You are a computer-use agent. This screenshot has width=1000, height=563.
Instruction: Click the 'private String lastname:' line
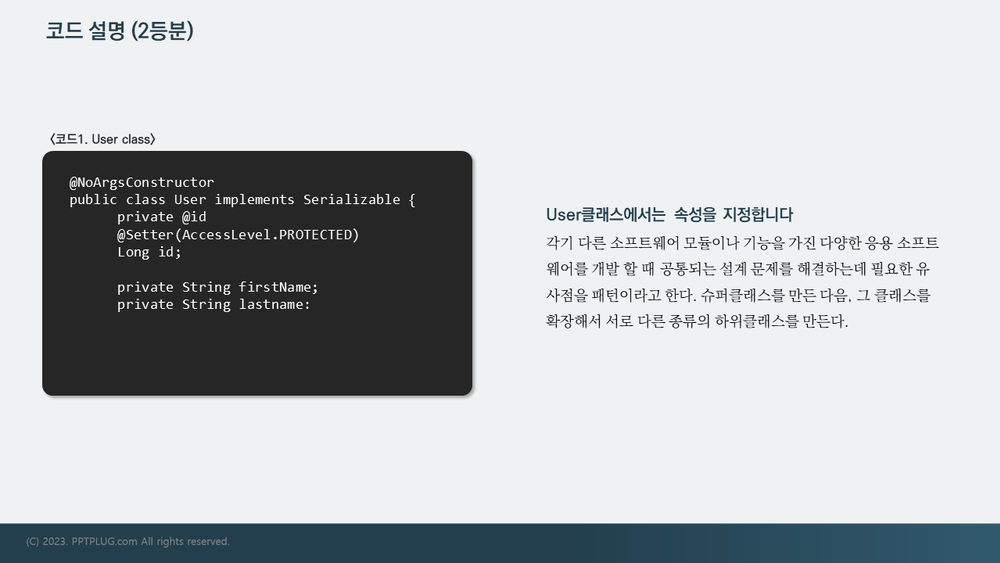click(x=214, y=304)
